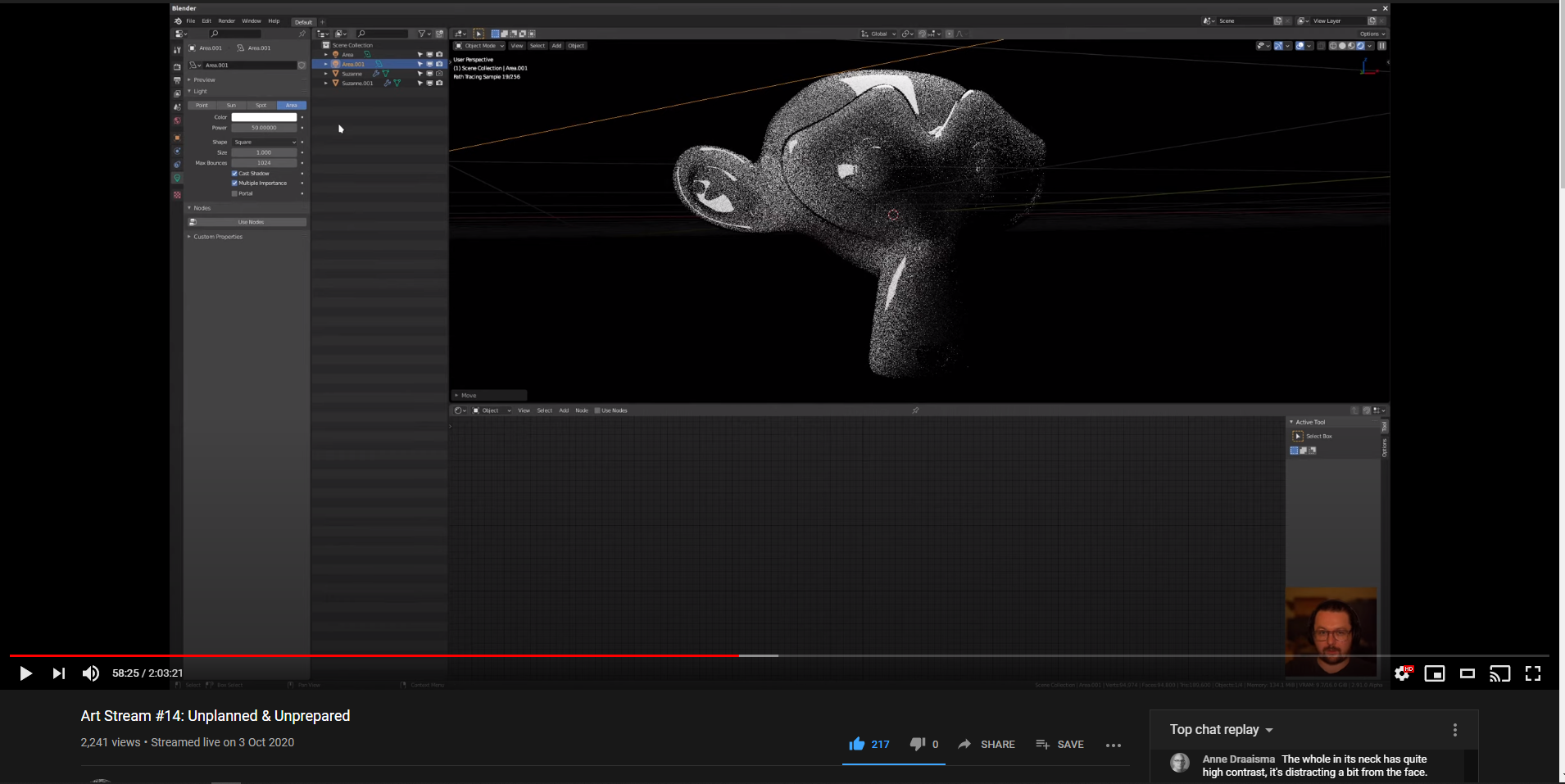Expand Top chat replay dropdown

pyautogui.click(x=1221, y=729)
